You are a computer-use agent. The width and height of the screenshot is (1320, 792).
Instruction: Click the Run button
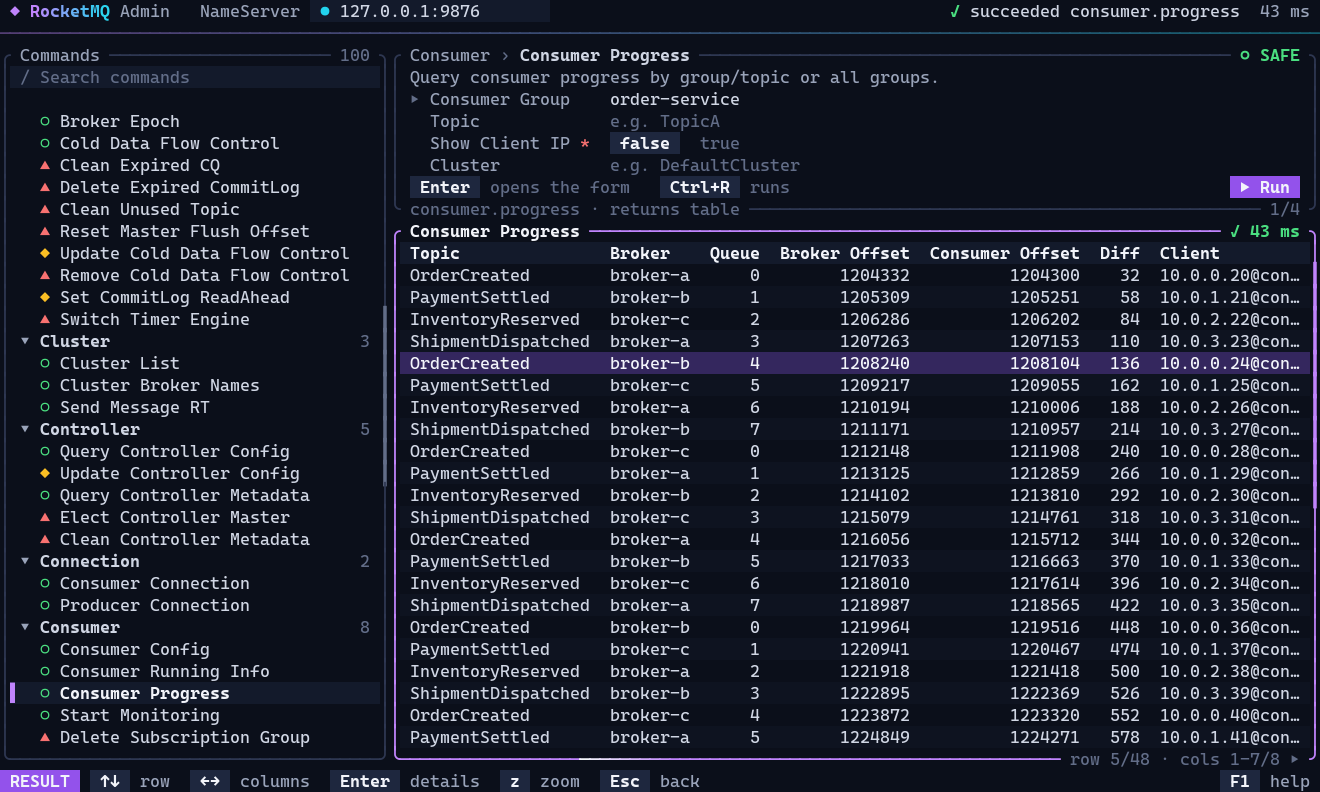pyautogui.click(x=1265, y=188)
